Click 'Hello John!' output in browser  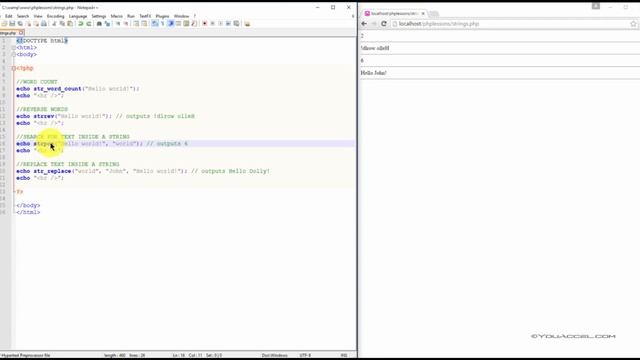(x=373, y=73)
